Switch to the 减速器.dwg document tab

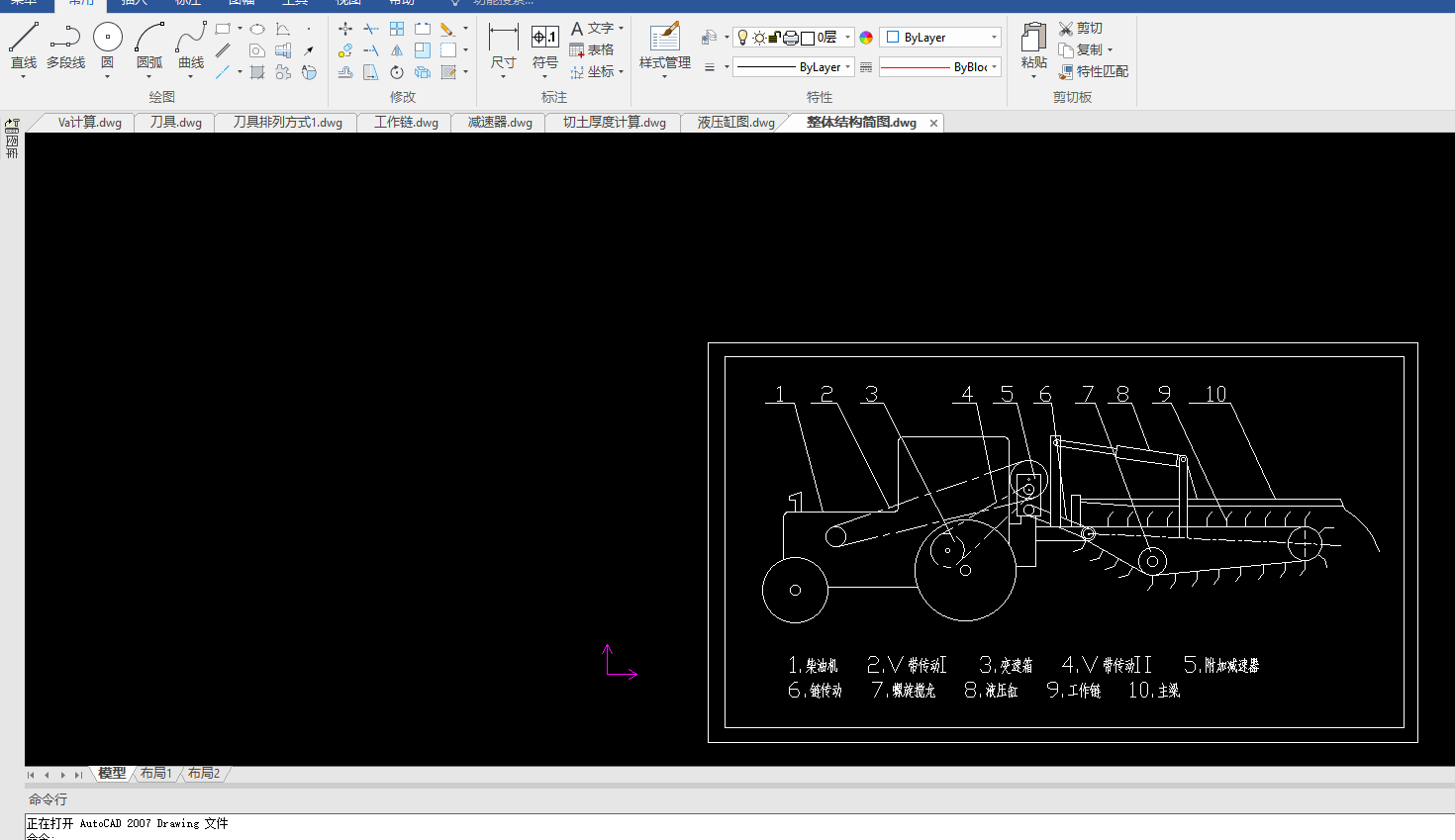tap(500, 123)
